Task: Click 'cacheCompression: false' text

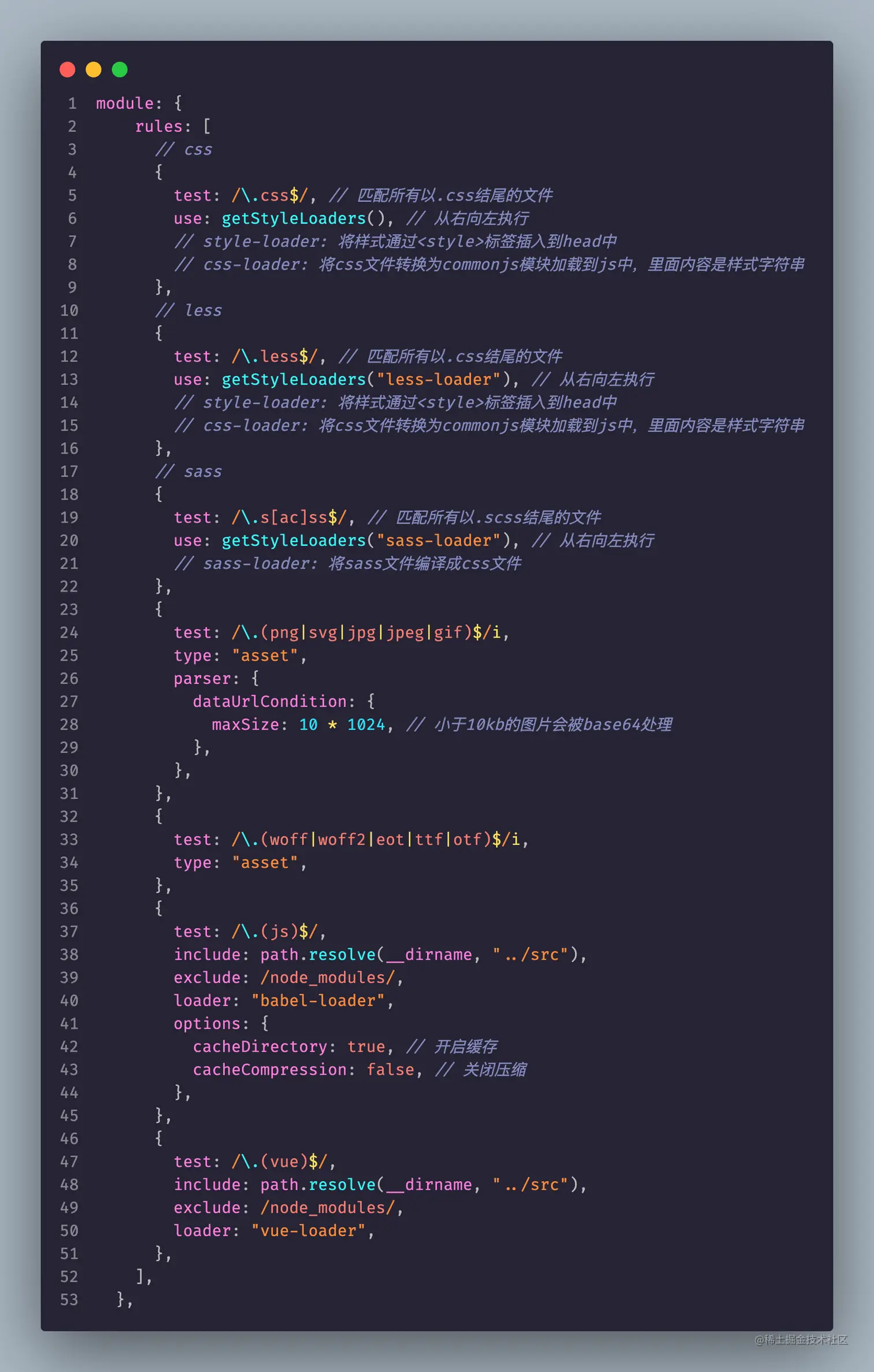Action: point(304,1070)
